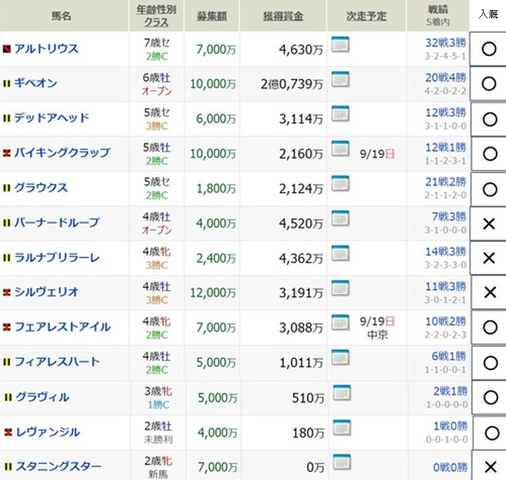Viewport: 506px width, 480px height.
Task: Click calendar icon in グラウクス row
Action: pyautogui.click(x=340, y=184)
